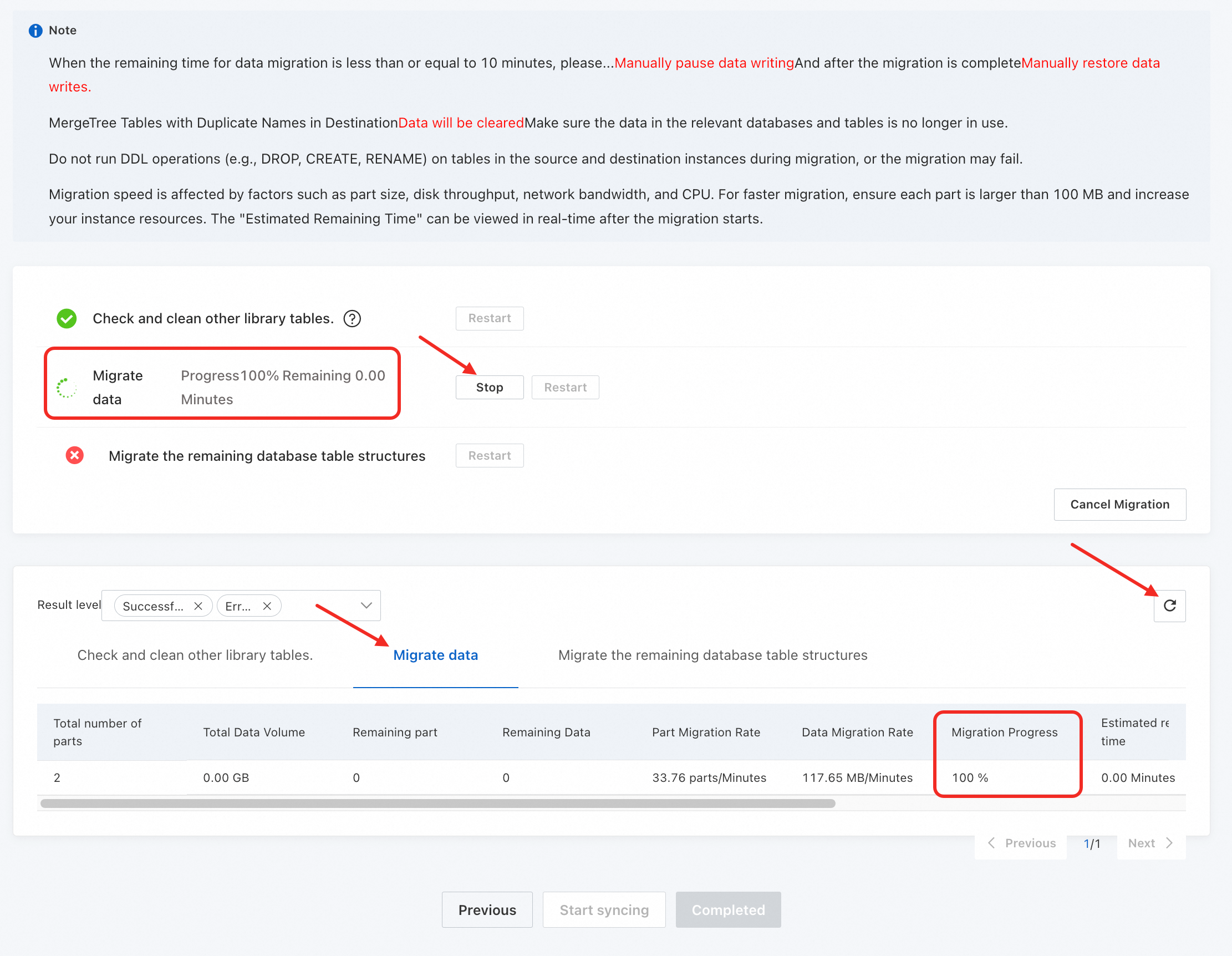This screenshot has height=956, width=1232.
Task: Click Restart for remaining table structures
Action: point(489,456)
